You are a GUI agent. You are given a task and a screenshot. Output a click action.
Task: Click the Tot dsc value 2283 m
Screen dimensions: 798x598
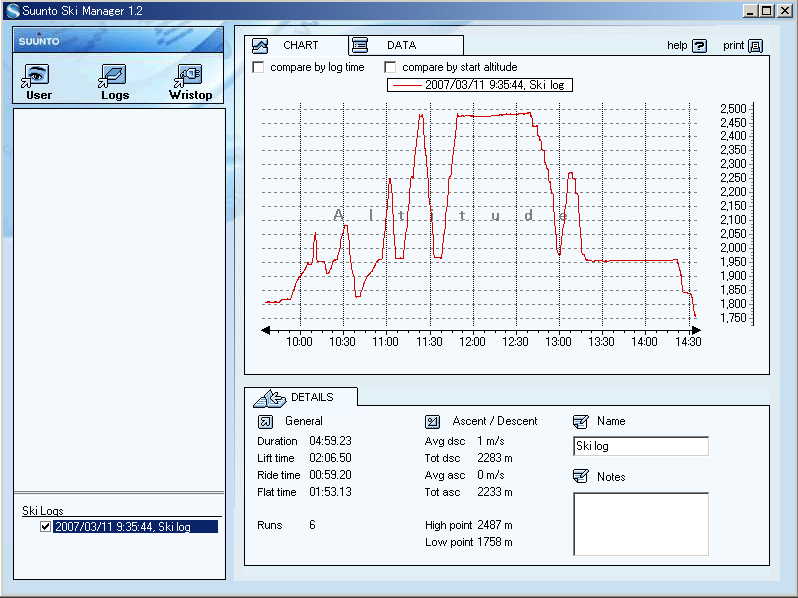click(495, 458)
